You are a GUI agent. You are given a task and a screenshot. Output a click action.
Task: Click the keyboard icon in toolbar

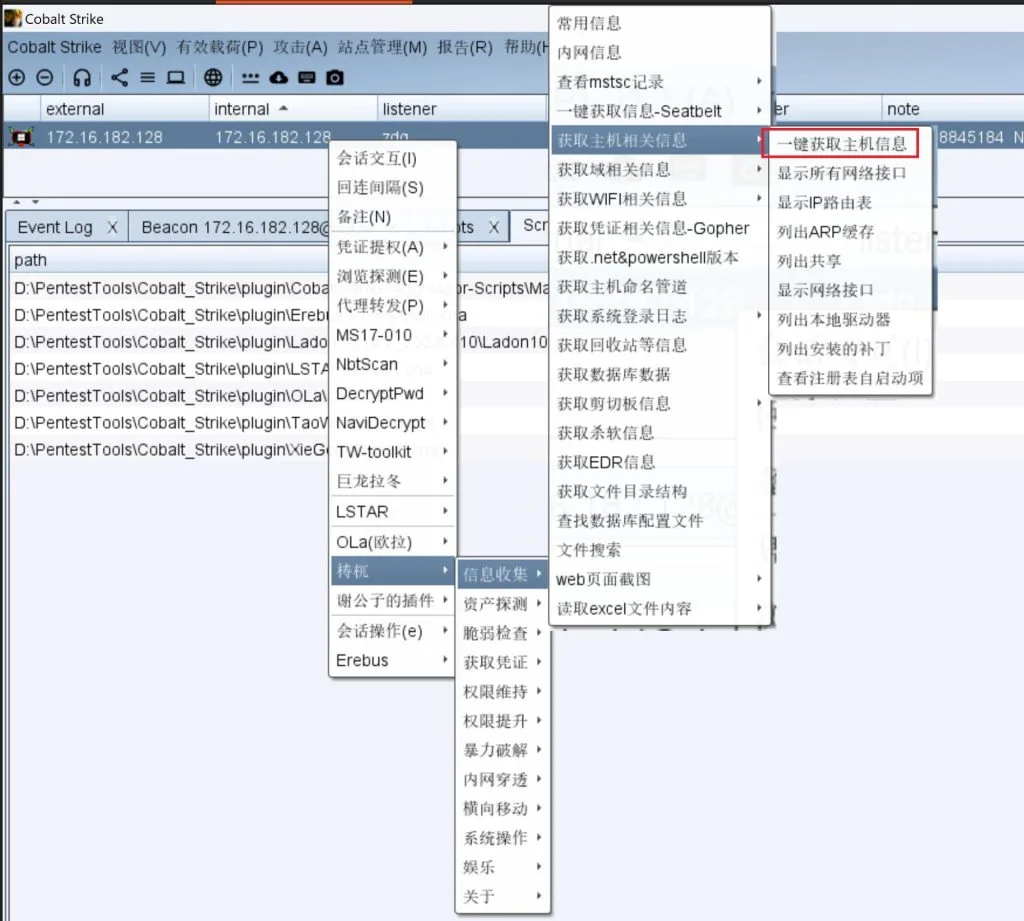306,78
